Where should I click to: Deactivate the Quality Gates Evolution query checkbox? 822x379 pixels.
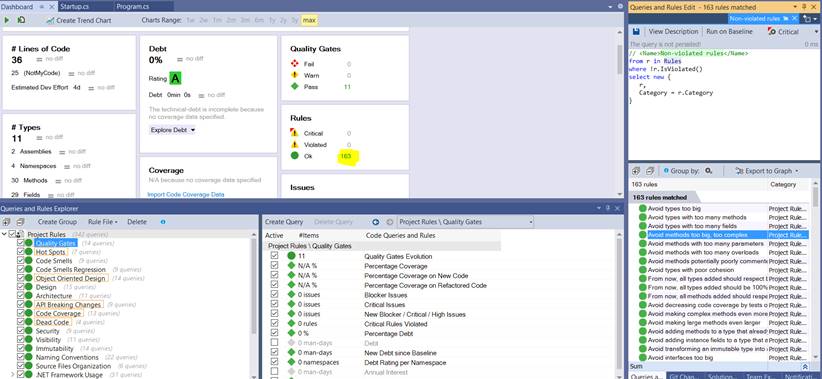coord(274,256)
